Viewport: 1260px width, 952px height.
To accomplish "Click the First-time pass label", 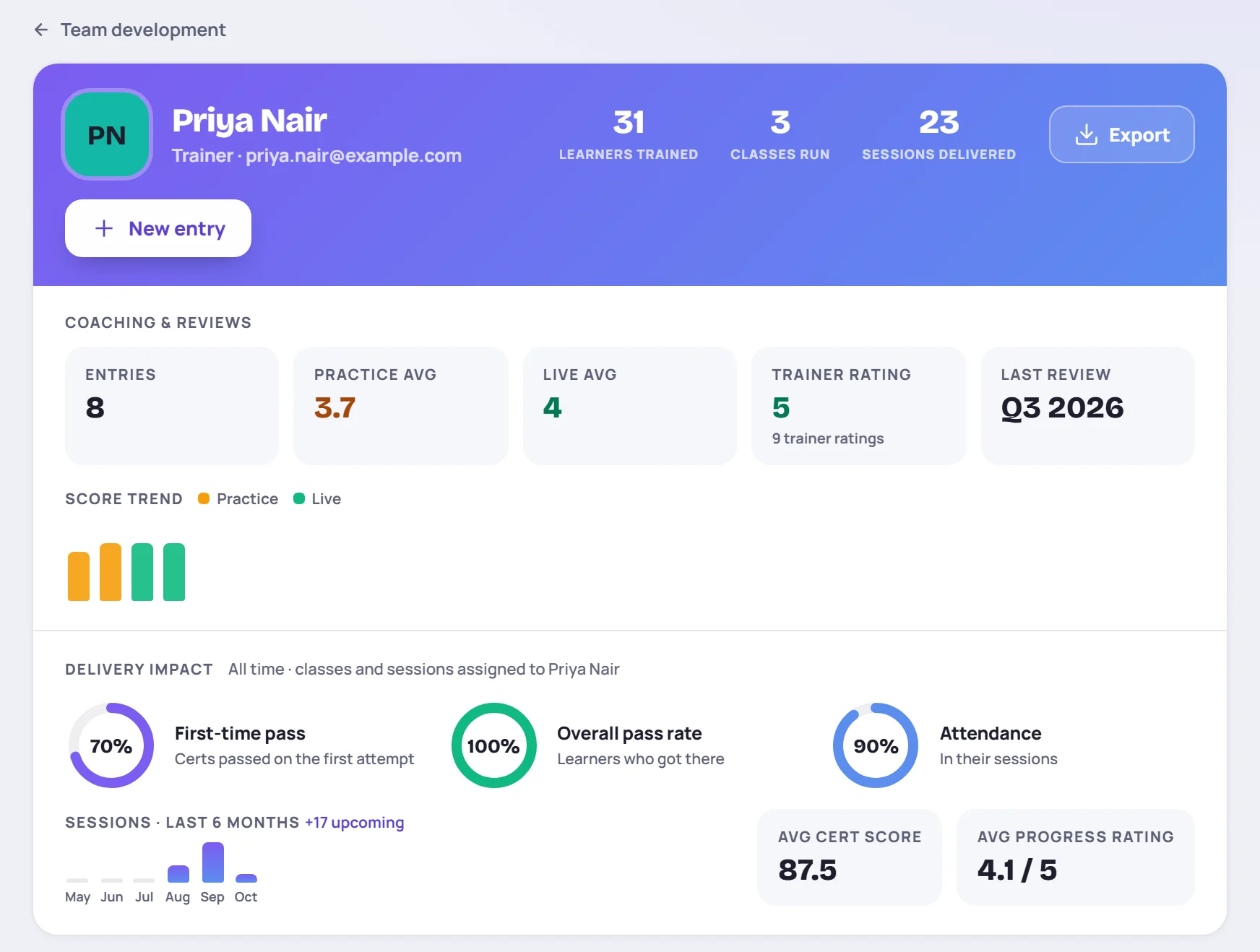I will pyautogui.click(x=240, y=733).
